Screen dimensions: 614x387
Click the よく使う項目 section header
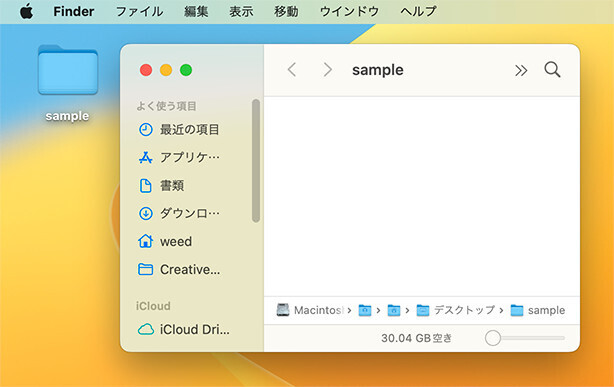[166, 106]
